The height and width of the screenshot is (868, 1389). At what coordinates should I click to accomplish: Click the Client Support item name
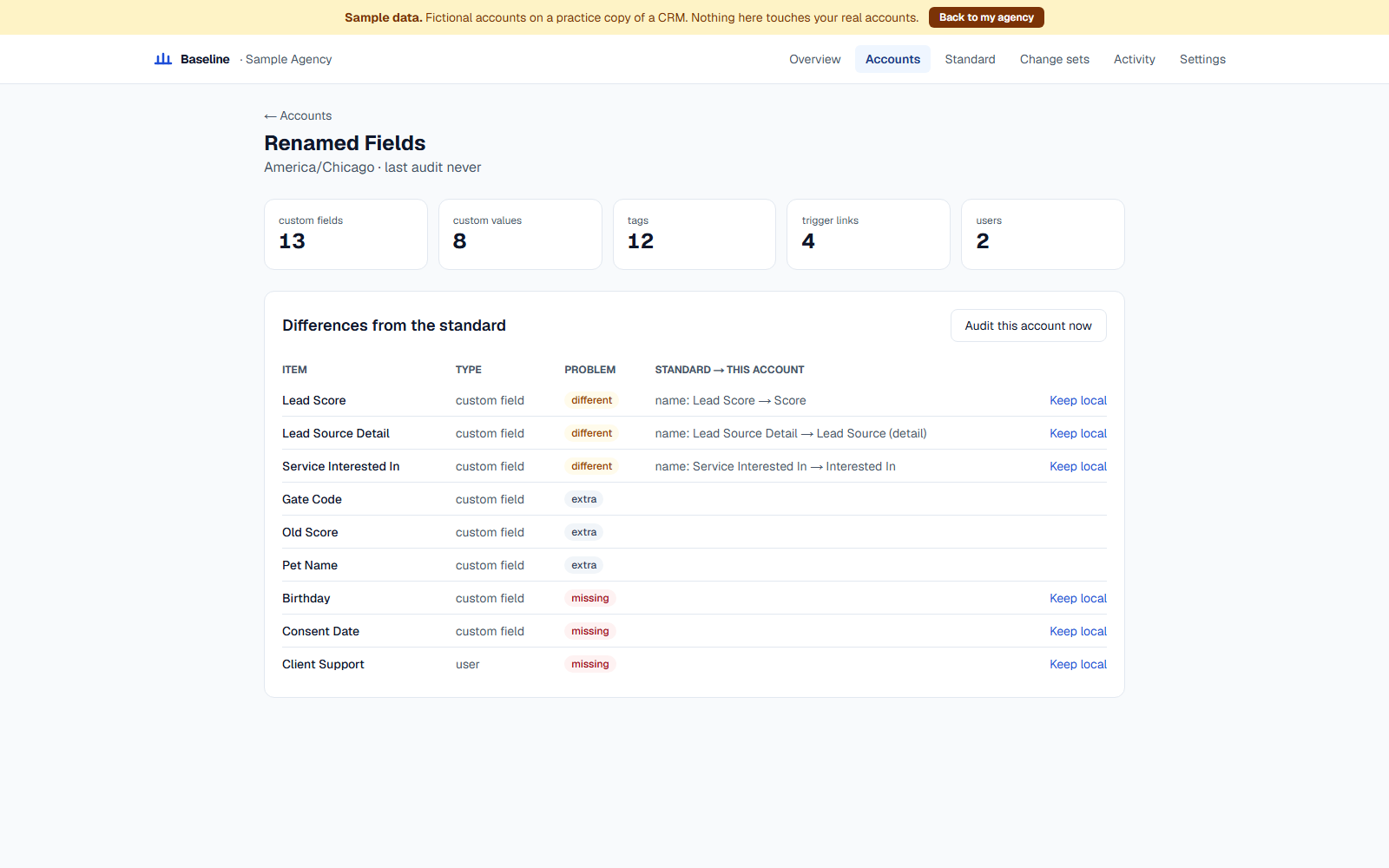(323, 664)
